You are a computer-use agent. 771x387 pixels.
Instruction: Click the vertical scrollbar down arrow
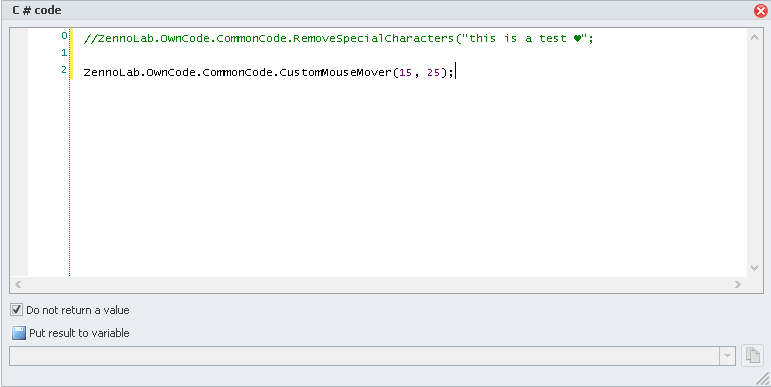tap(754, 268)
